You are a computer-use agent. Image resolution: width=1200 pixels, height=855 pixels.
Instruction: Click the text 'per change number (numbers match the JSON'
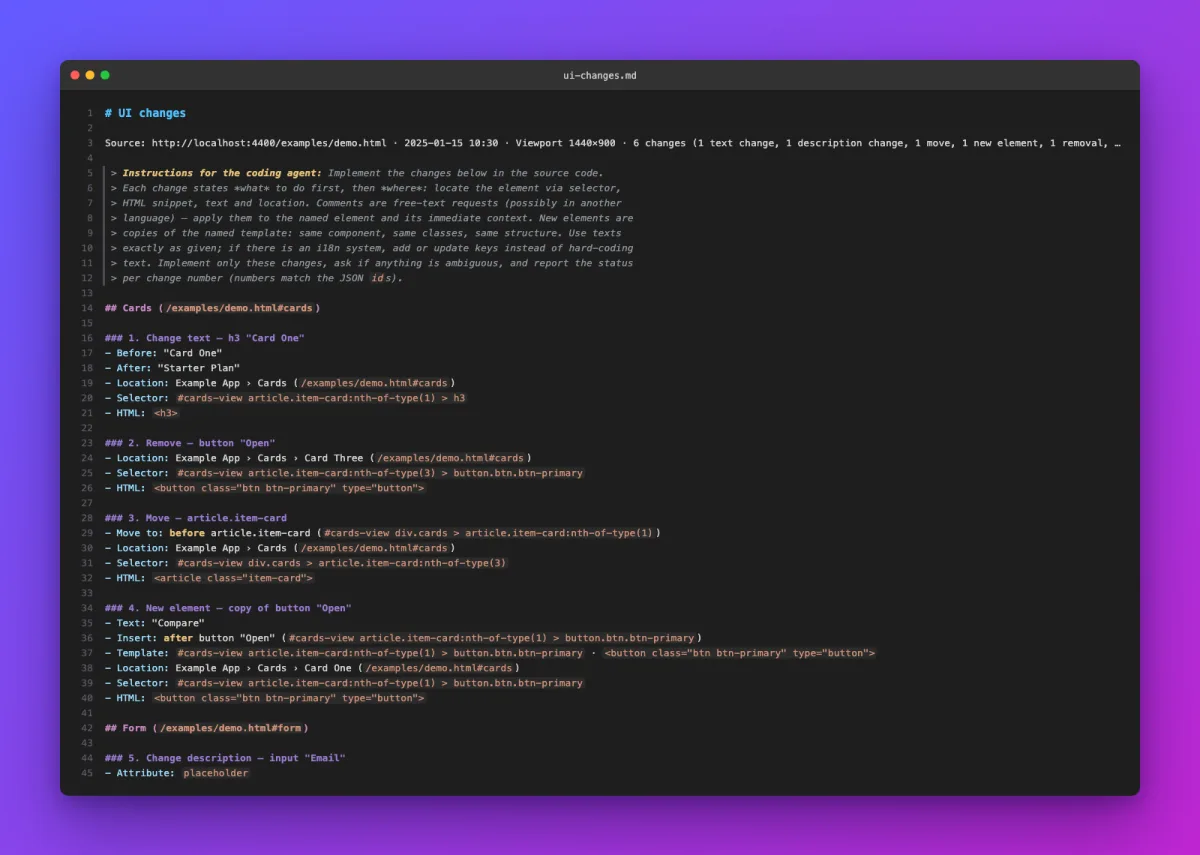coord(243,278)
